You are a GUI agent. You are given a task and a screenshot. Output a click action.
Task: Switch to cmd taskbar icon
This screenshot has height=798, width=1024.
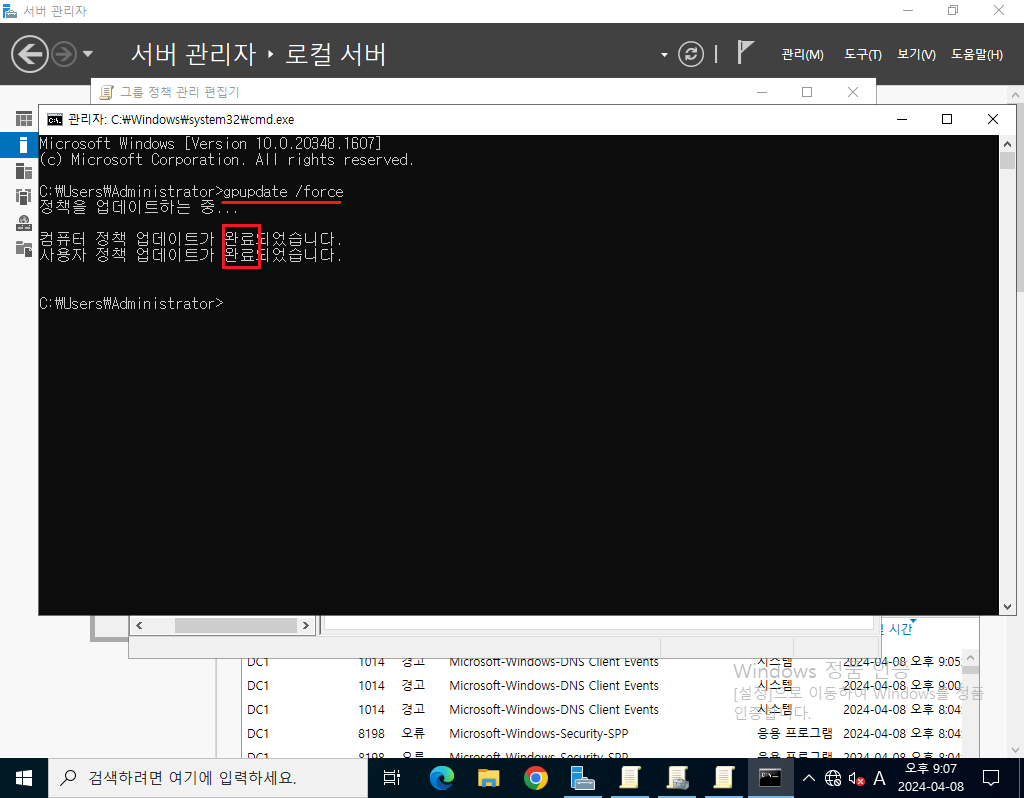771,778
